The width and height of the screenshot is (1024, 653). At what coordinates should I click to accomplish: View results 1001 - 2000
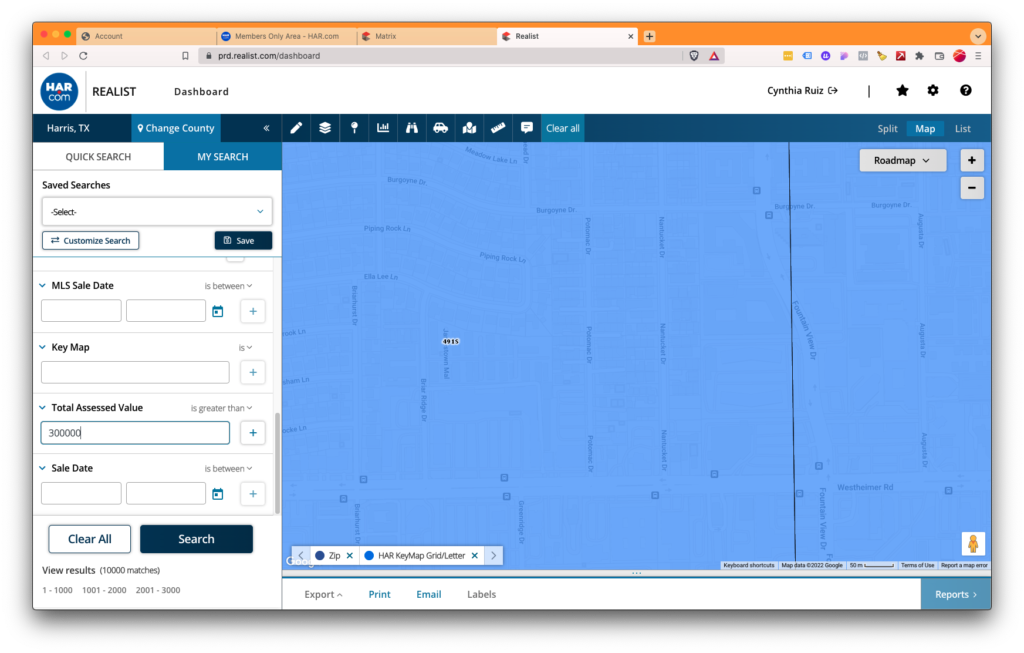click(104, 590)
